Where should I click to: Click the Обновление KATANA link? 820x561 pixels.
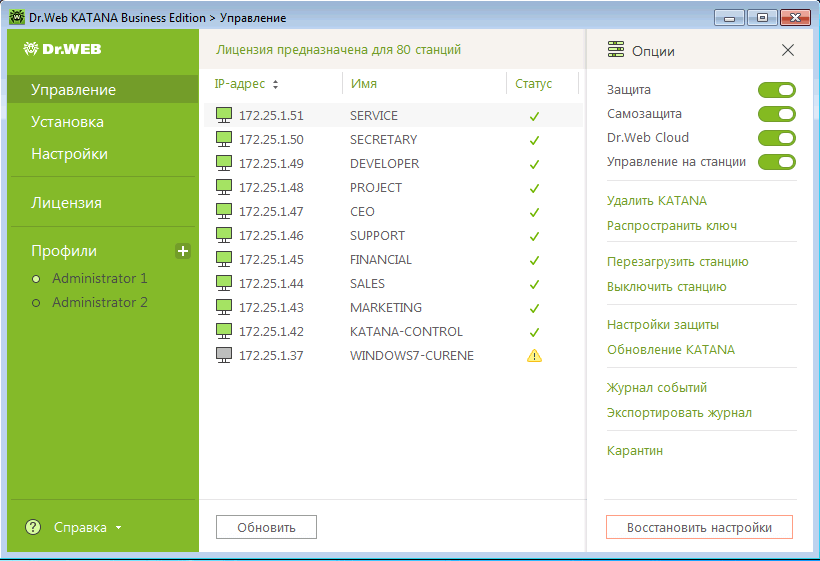click(x=671, y=349)
